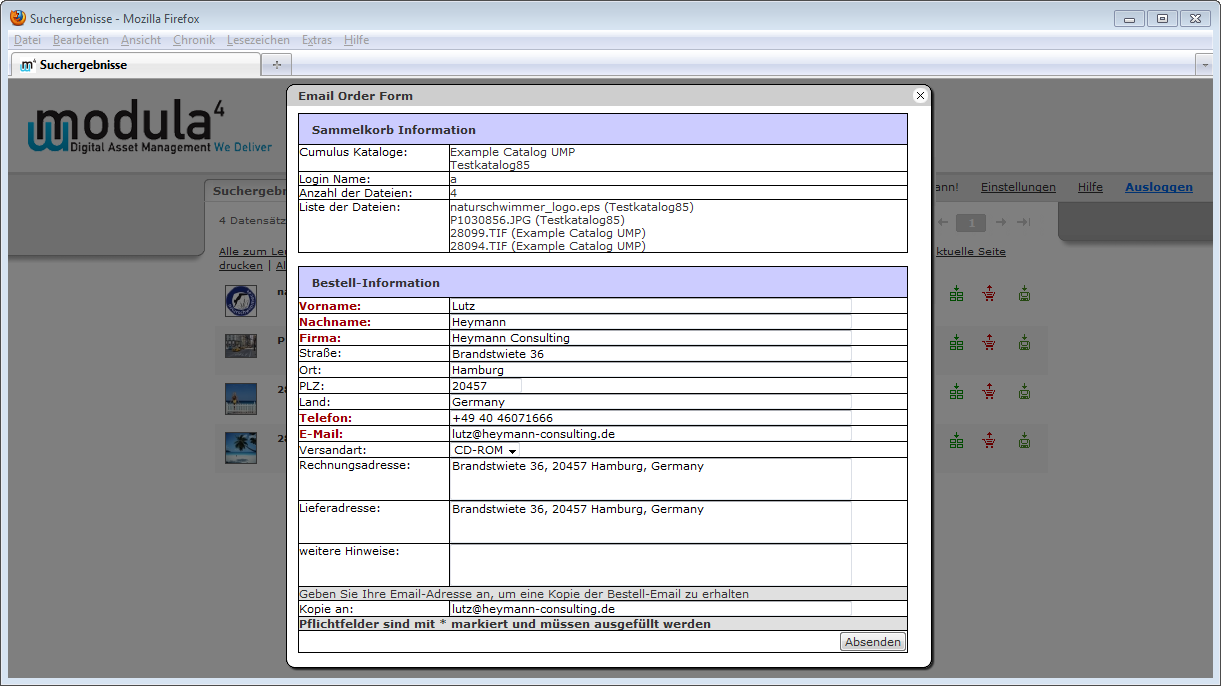Image resolution: width=1221 pixels, height=686 pixels.
Task: Click the page Hilfe link
Action: click(1090, 187)
